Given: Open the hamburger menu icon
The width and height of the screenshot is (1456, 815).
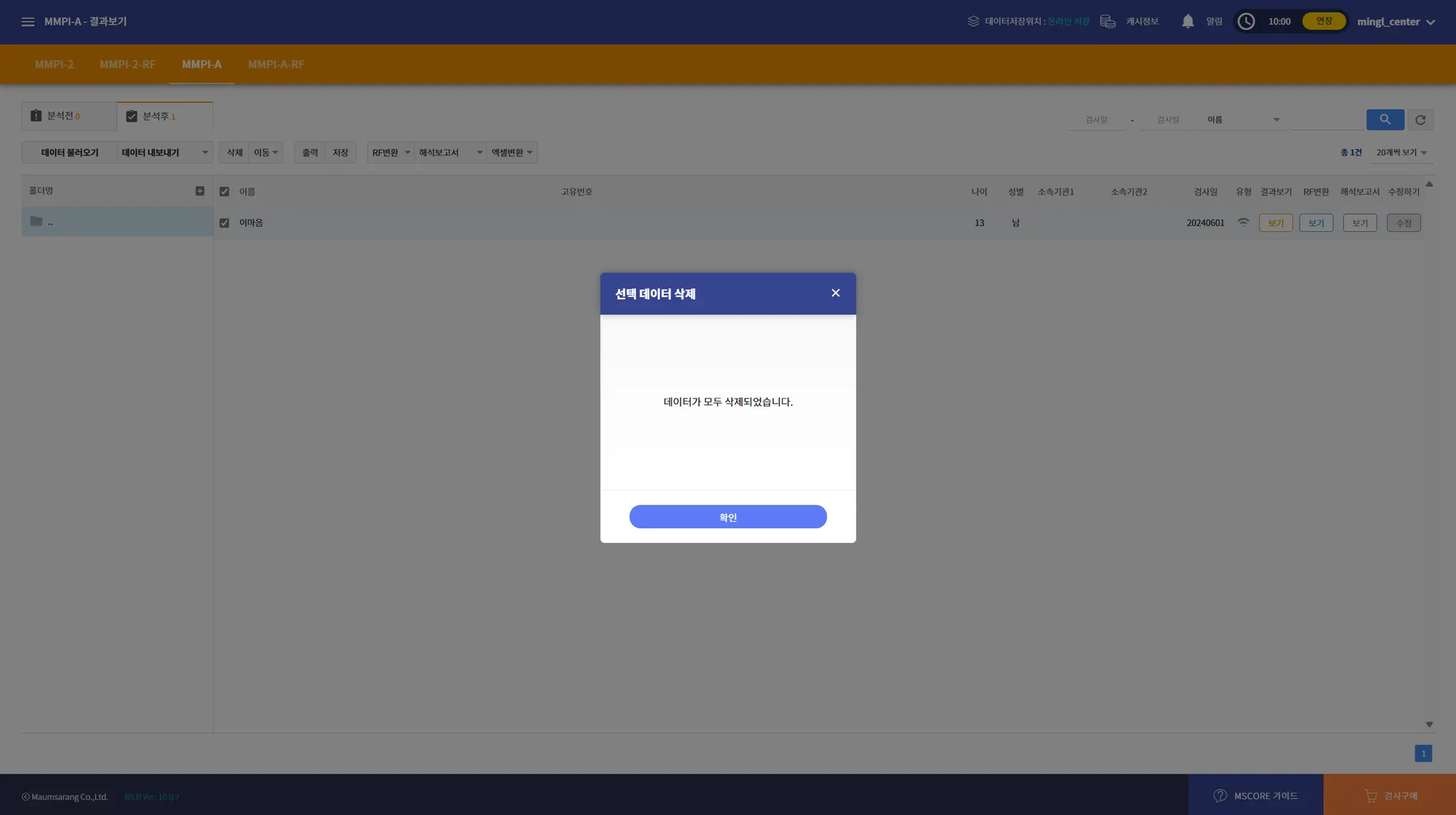Looking at the screenshot, I should click(28, 22).
